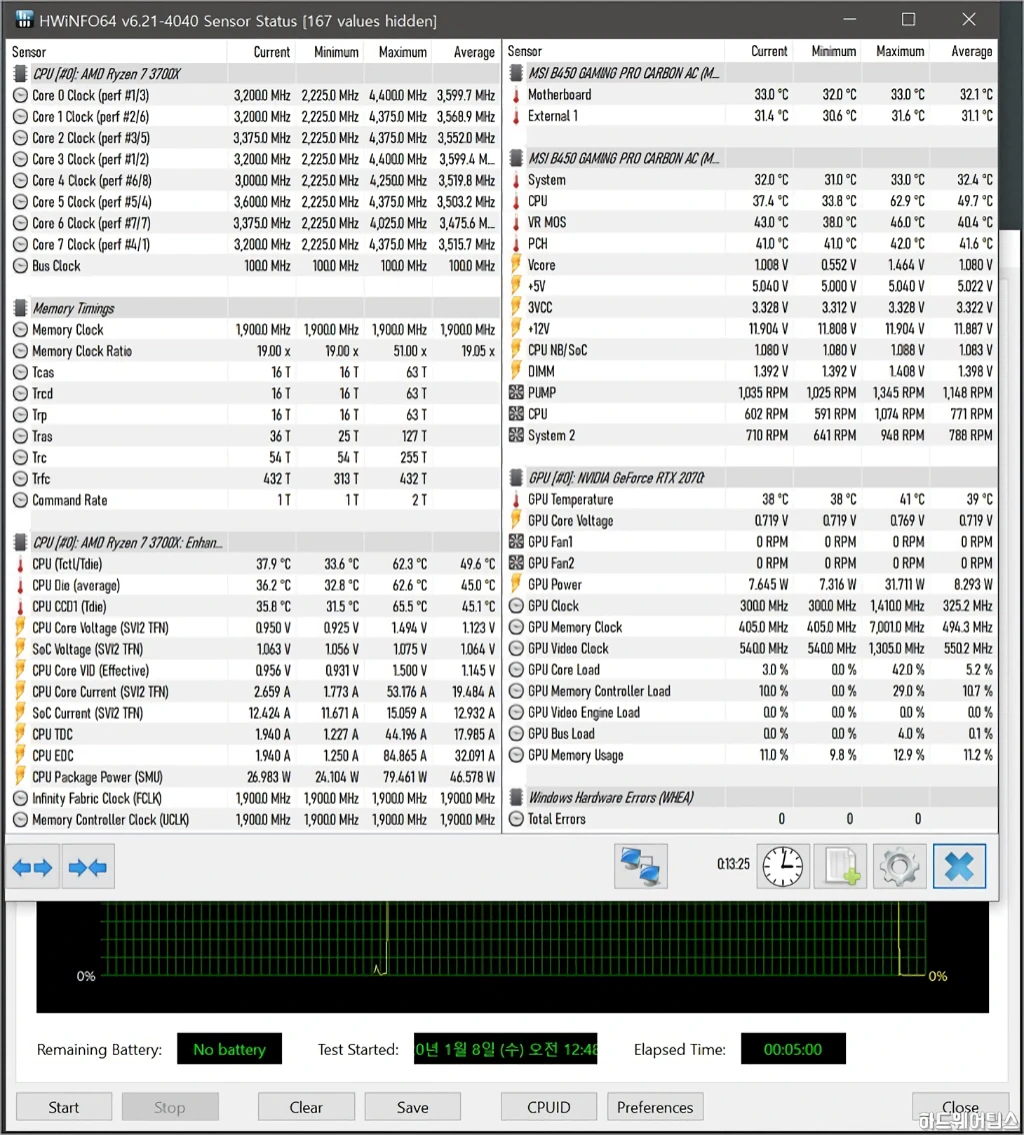Open the Preferences button
The height and width of the screenshot is (1135, 1024).
[655, 1107]
